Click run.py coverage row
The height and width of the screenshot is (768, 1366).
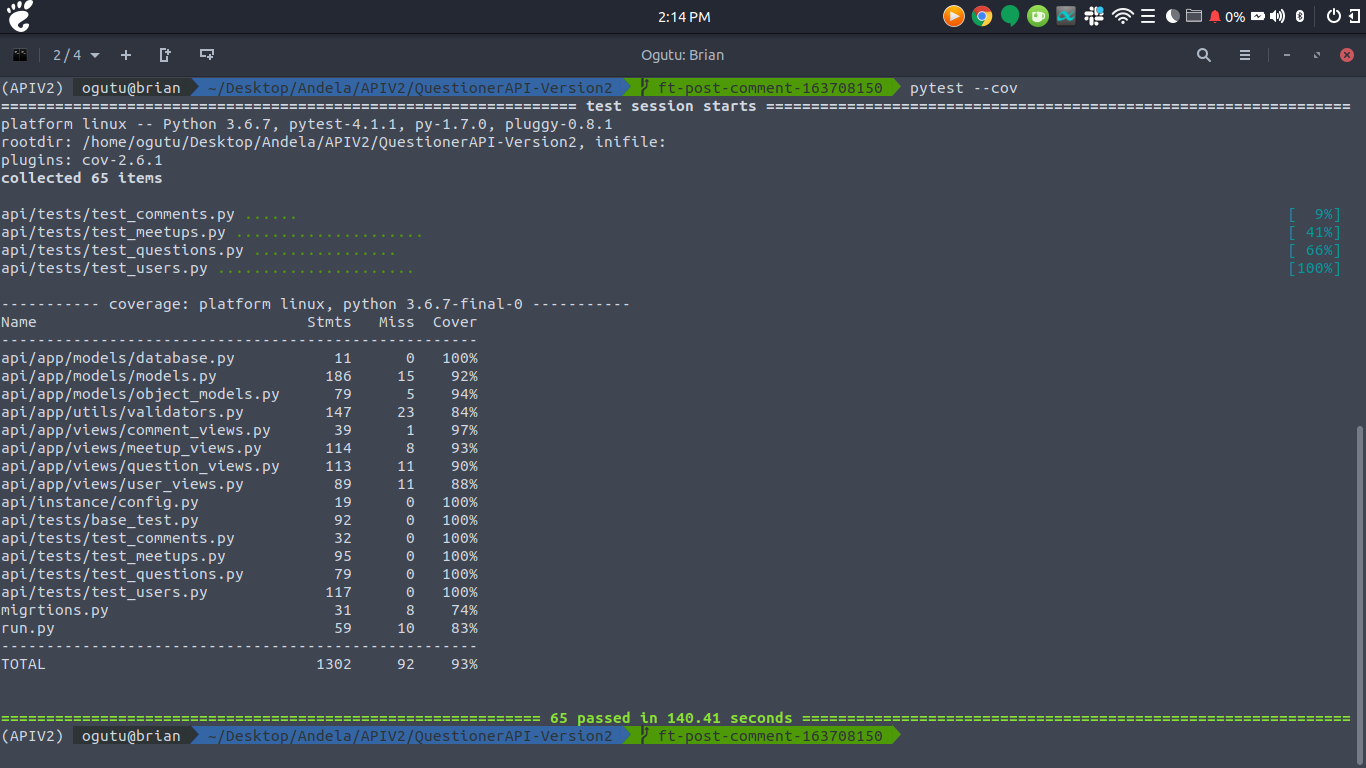pyautogui.click(x=239, y=628)
